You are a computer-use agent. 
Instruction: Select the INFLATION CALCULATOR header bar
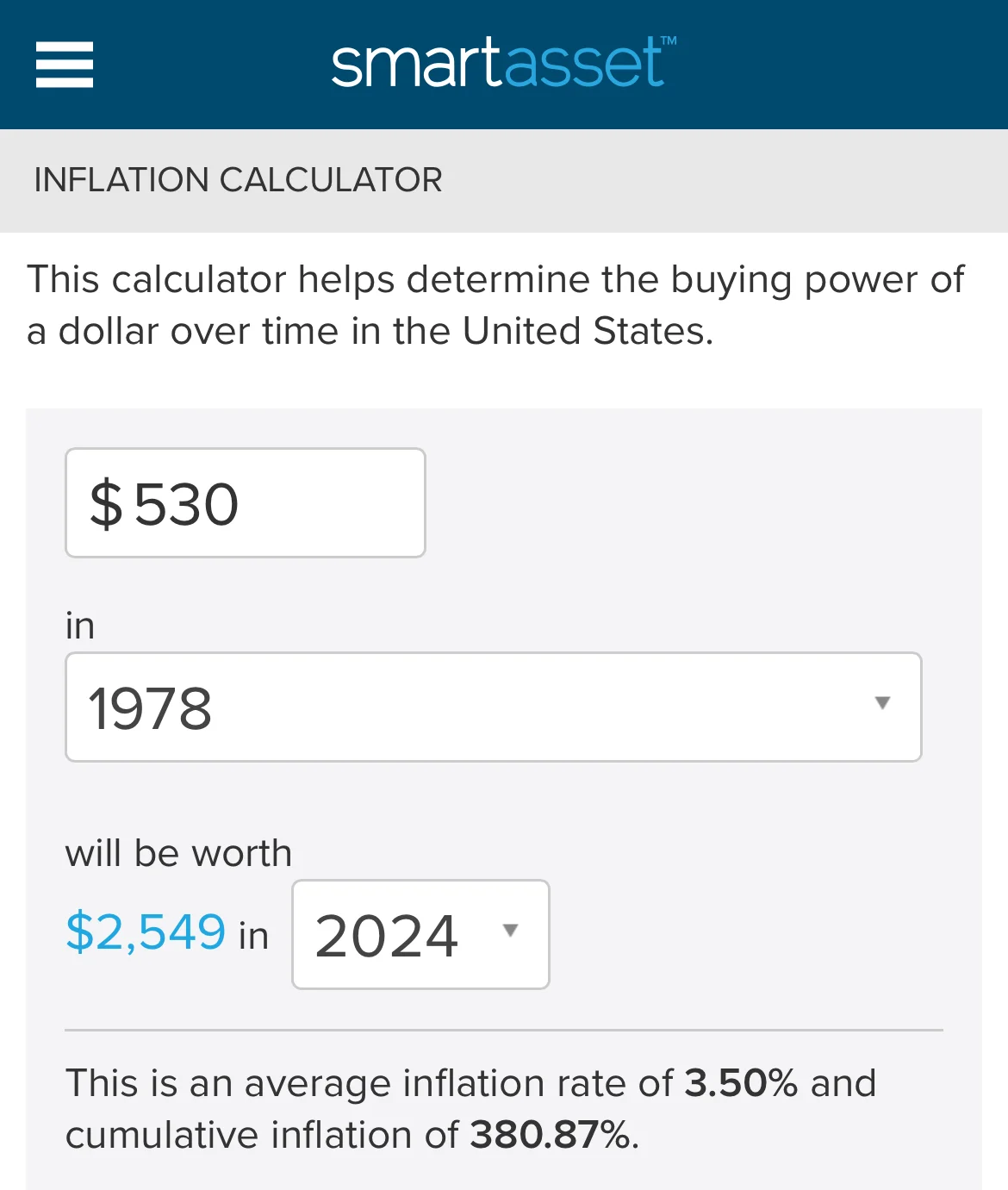click(x=504, y=180)
